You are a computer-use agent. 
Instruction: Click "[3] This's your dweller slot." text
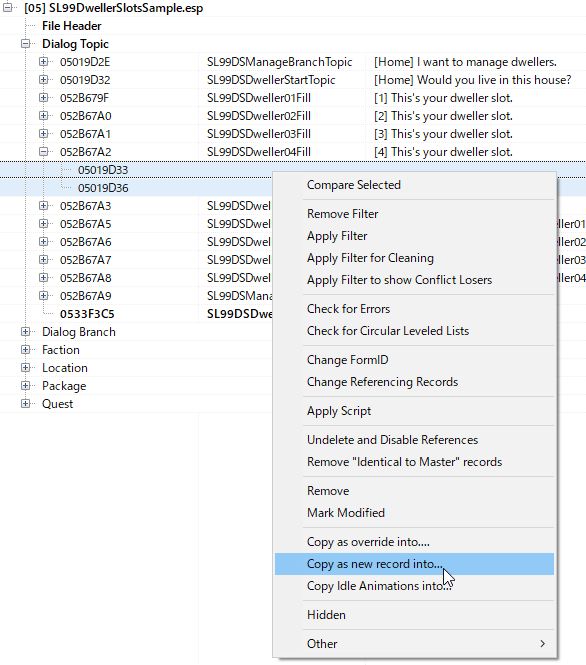coord(443,134)
